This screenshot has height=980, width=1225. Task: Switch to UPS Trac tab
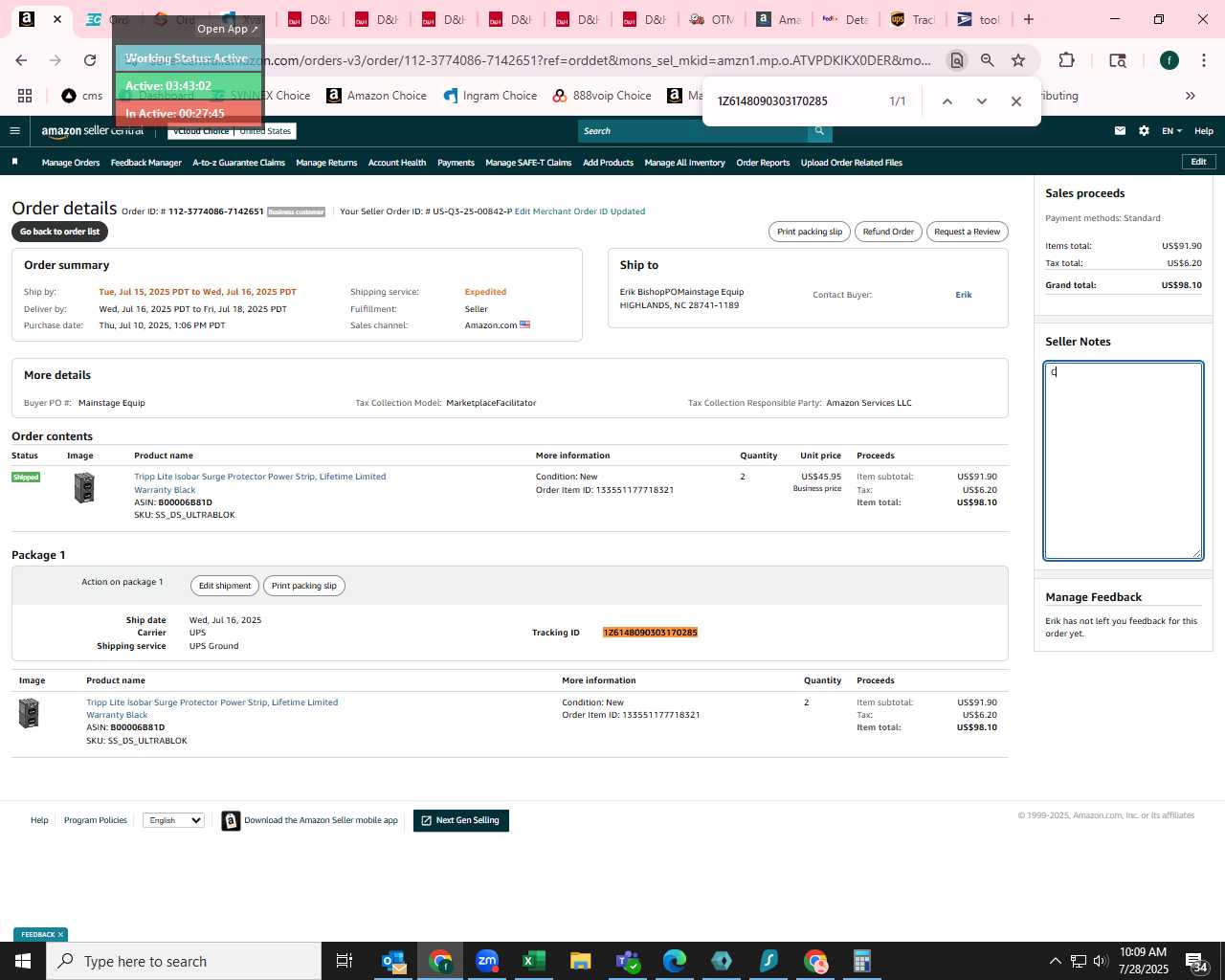pos(911,19)
